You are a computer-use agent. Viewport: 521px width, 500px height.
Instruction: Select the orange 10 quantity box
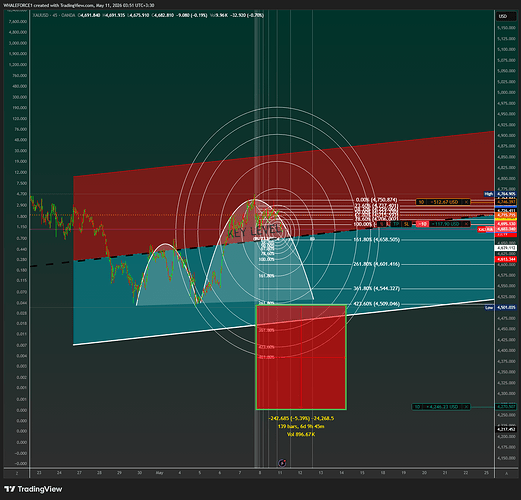pyautogui.click(x=421, y=202)
